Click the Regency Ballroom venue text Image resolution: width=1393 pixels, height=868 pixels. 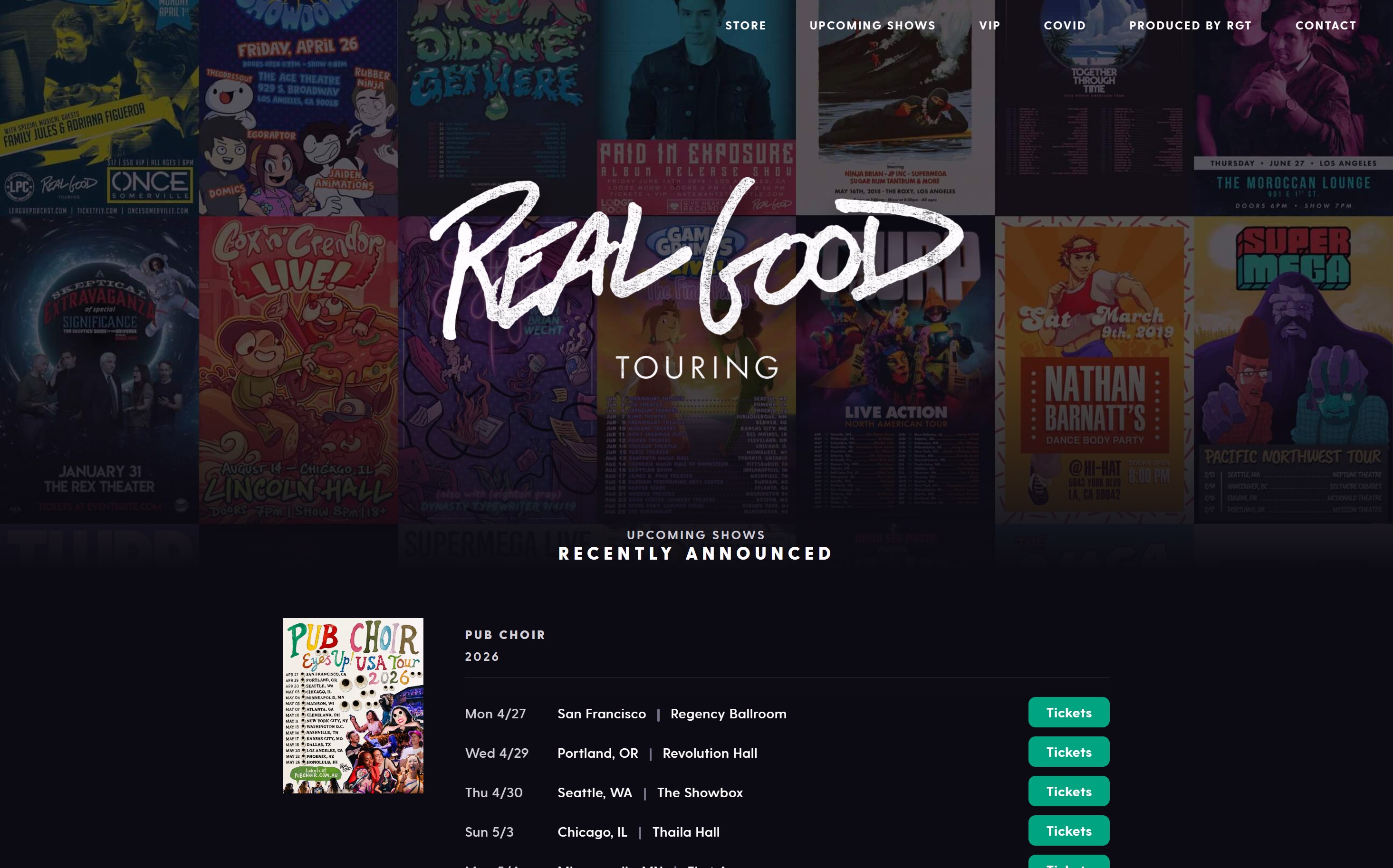[x=728, y=714]
